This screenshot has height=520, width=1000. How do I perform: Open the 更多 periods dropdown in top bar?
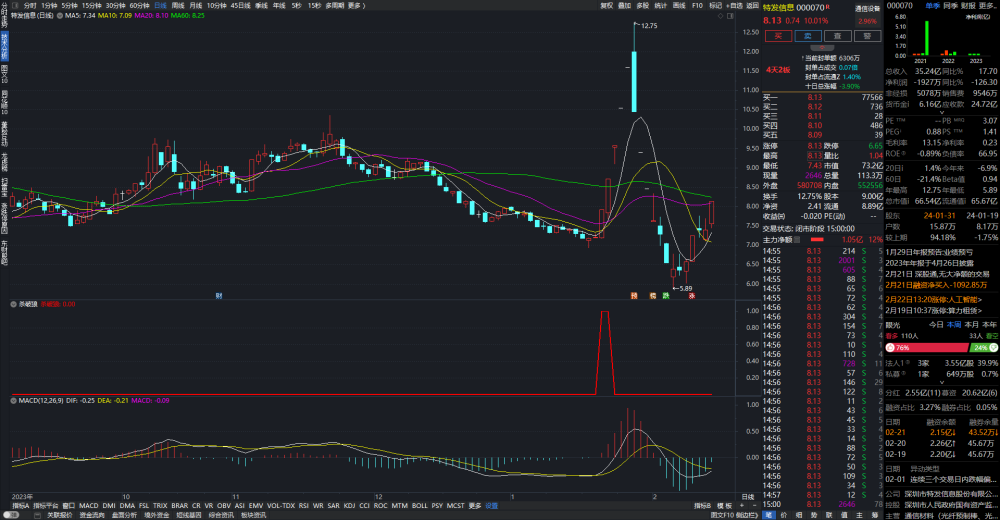click(355, 5)
